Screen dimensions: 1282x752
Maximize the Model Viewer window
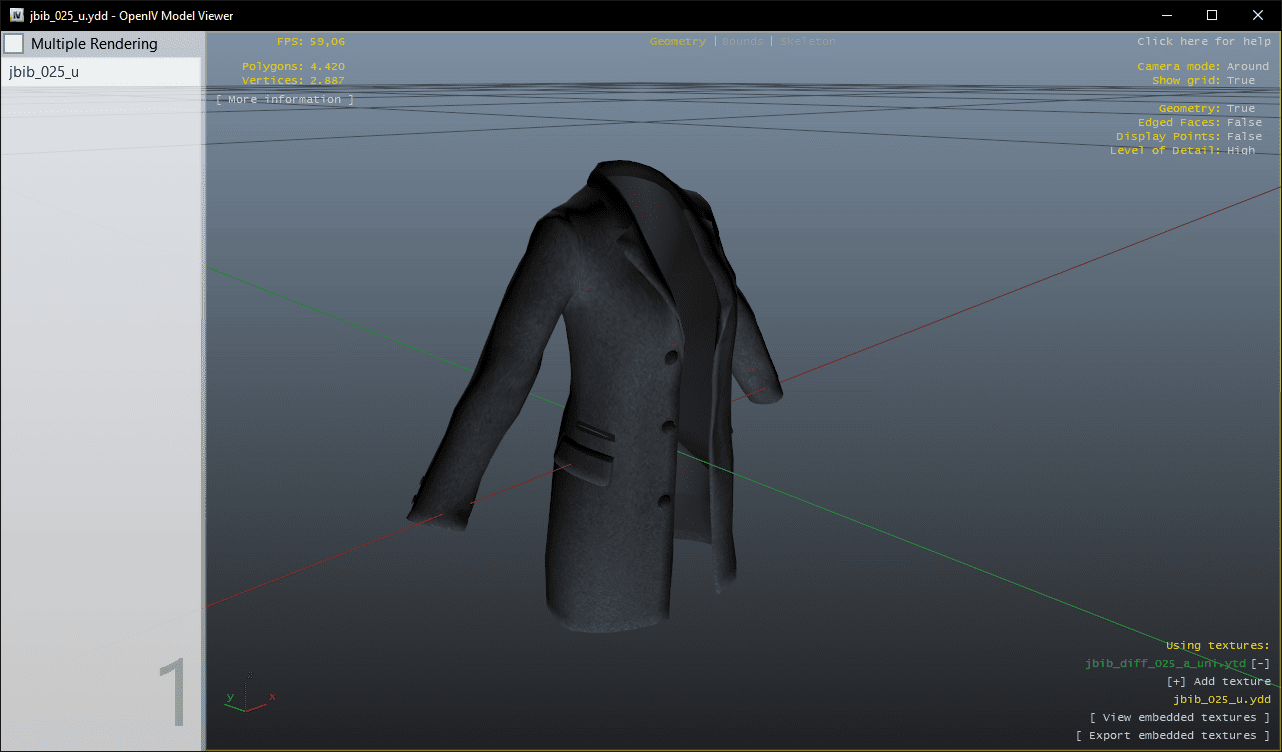(1211, 15)
